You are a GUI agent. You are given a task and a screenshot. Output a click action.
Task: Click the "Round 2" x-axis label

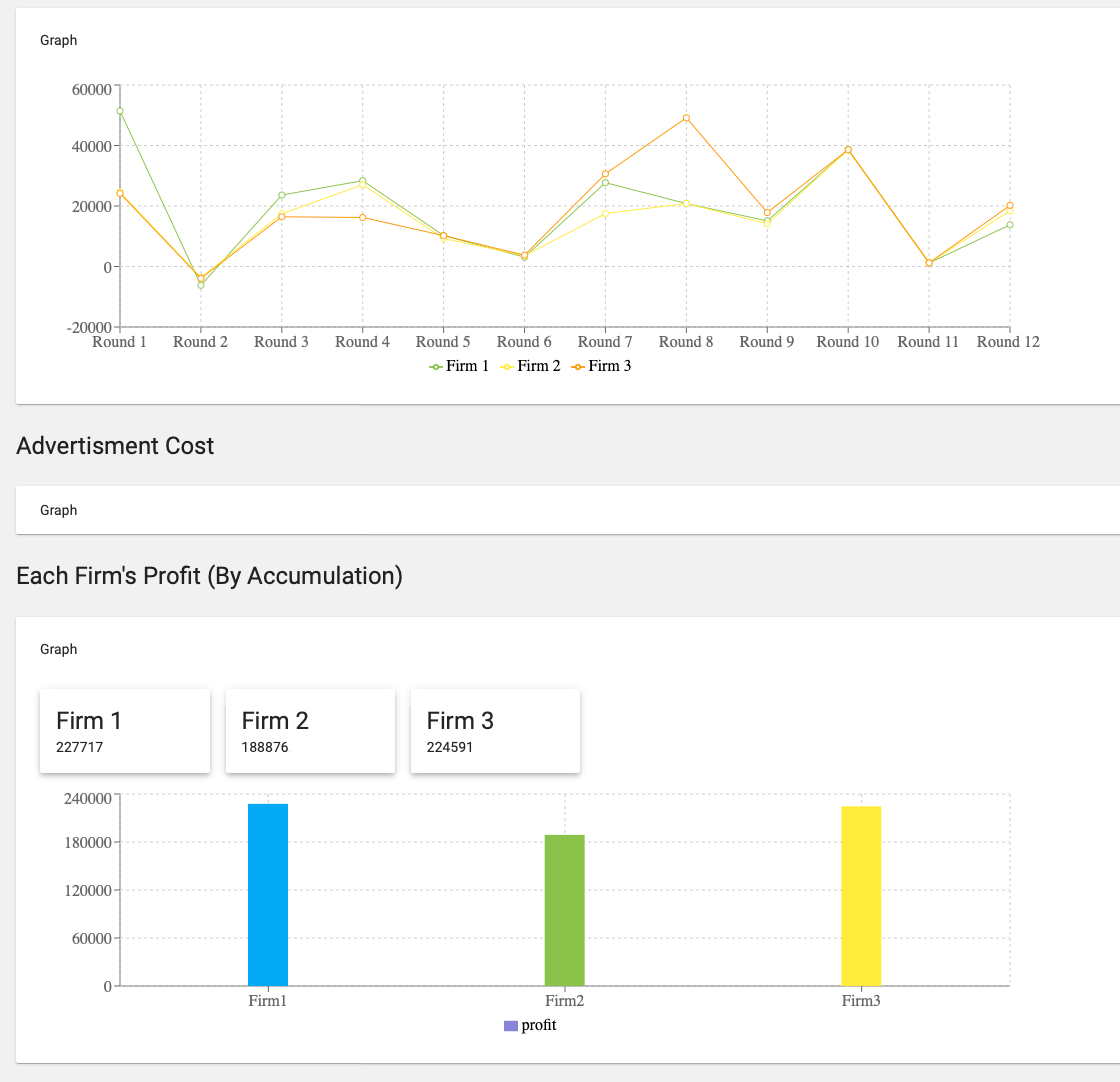click(201, 342)
